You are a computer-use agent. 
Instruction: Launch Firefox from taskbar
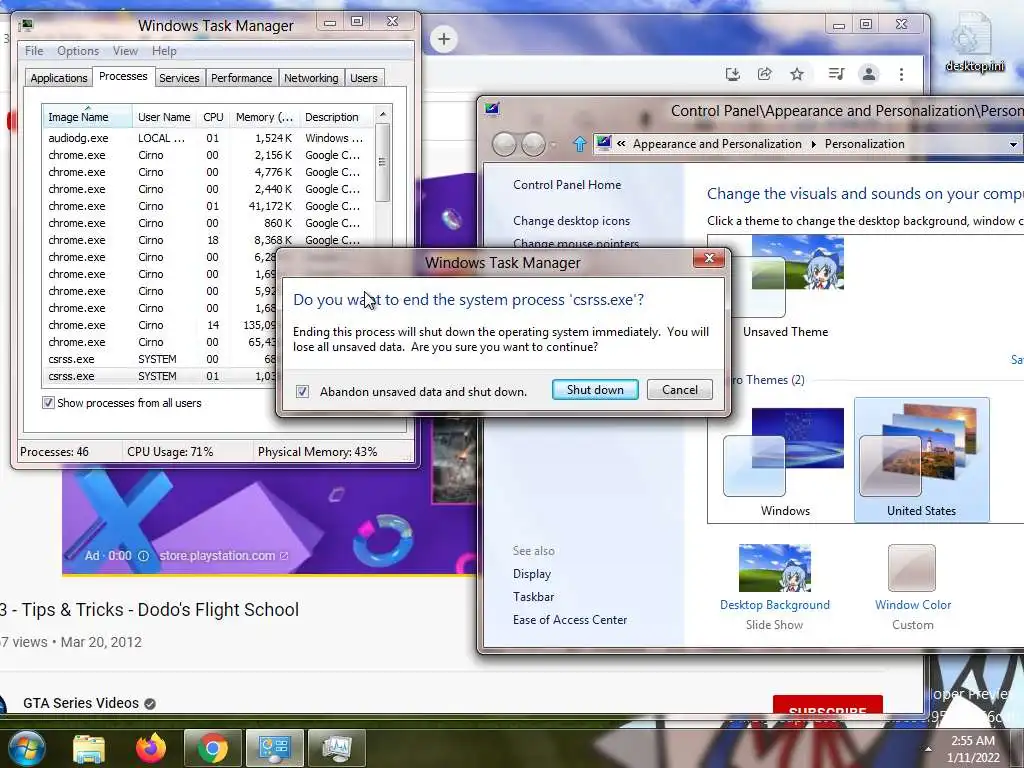pyautogui.click(x=151, y=748)
